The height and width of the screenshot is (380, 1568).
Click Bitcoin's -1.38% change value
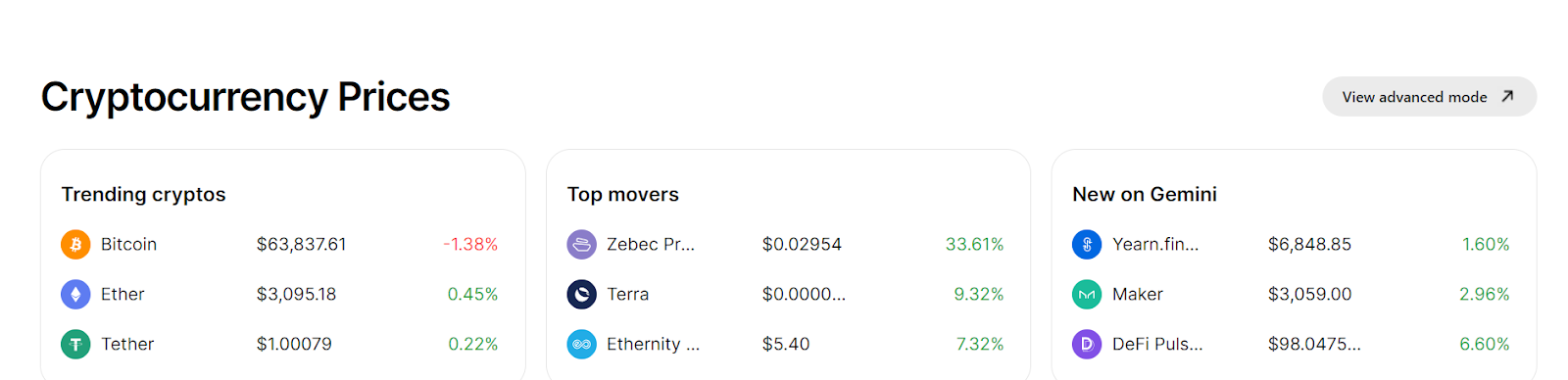pyautogui.click(x=470, y=244)
